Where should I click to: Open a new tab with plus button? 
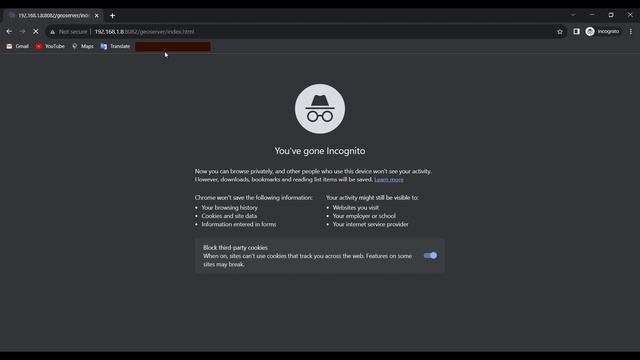point(112,16)
